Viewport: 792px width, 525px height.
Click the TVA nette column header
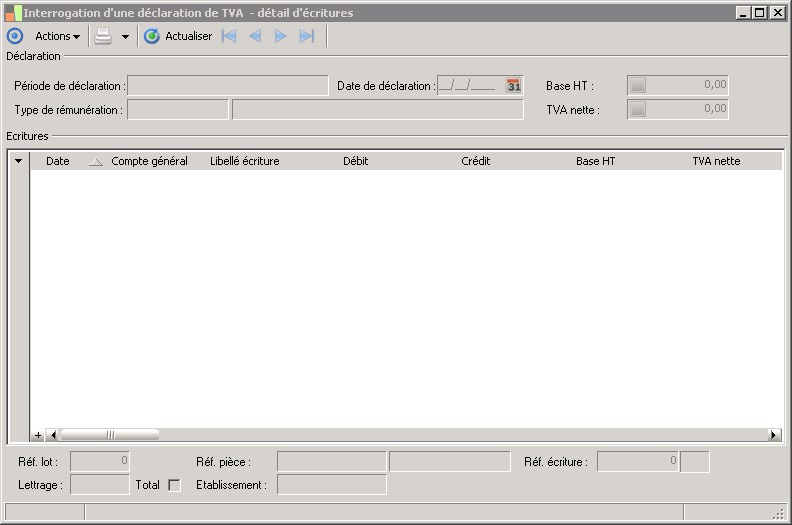point(716,161)
